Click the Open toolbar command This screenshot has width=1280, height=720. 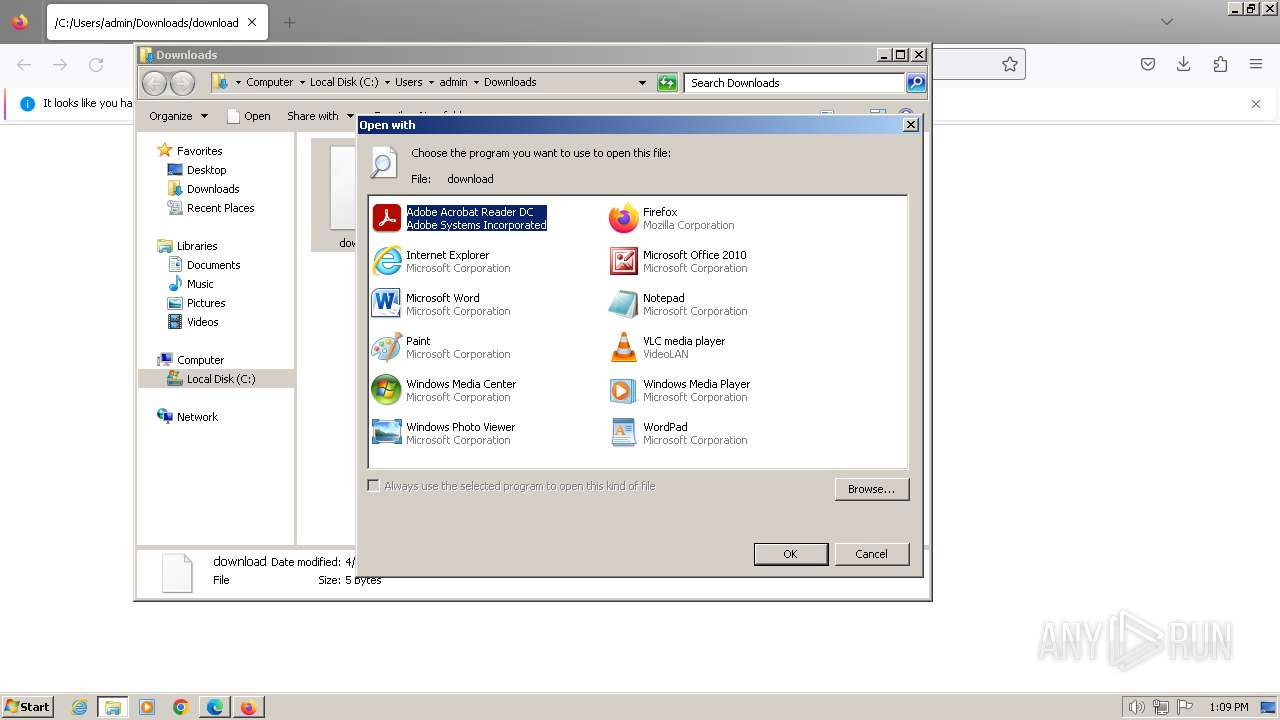249,116
